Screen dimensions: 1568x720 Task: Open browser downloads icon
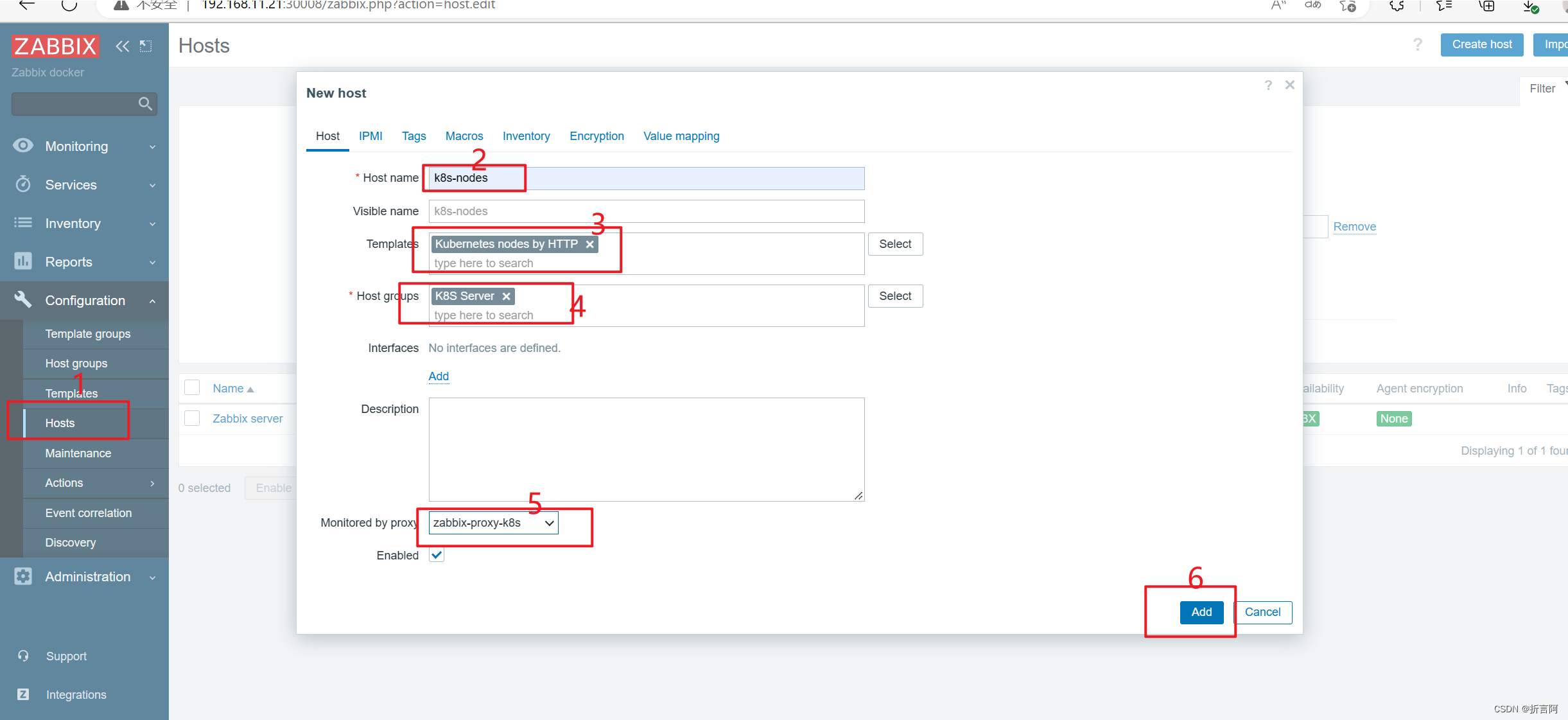coord(1531,6)
